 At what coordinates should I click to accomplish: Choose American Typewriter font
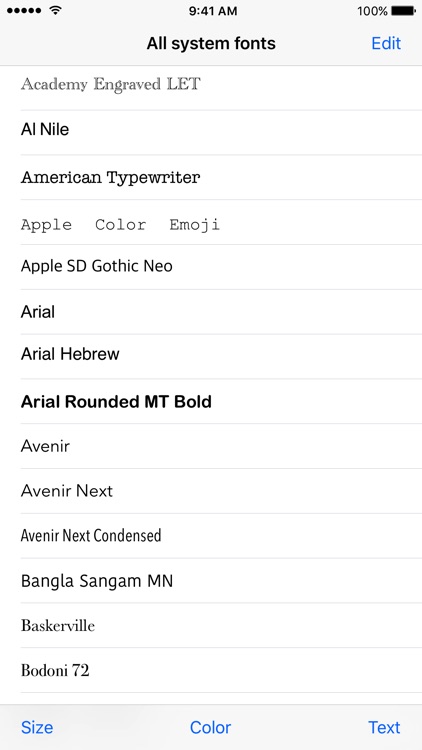(211, 177)
